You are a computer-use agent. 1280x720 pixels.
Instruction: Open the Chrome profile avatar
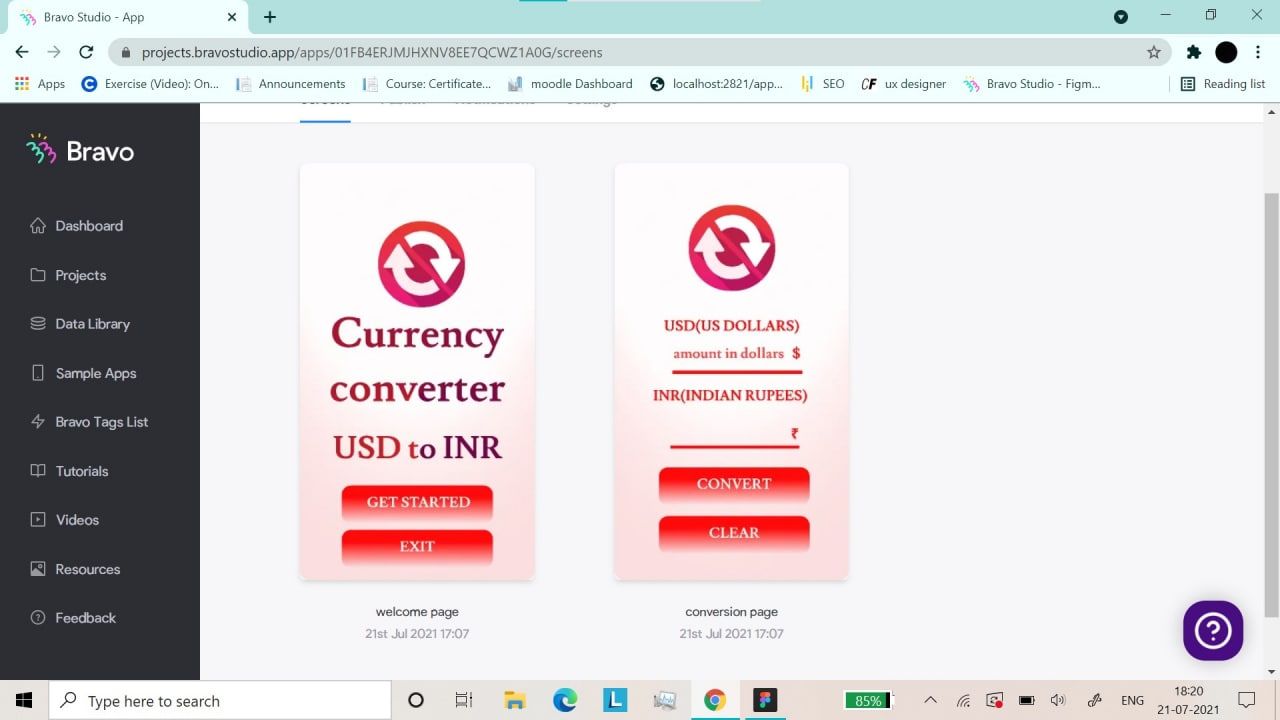1226,52
